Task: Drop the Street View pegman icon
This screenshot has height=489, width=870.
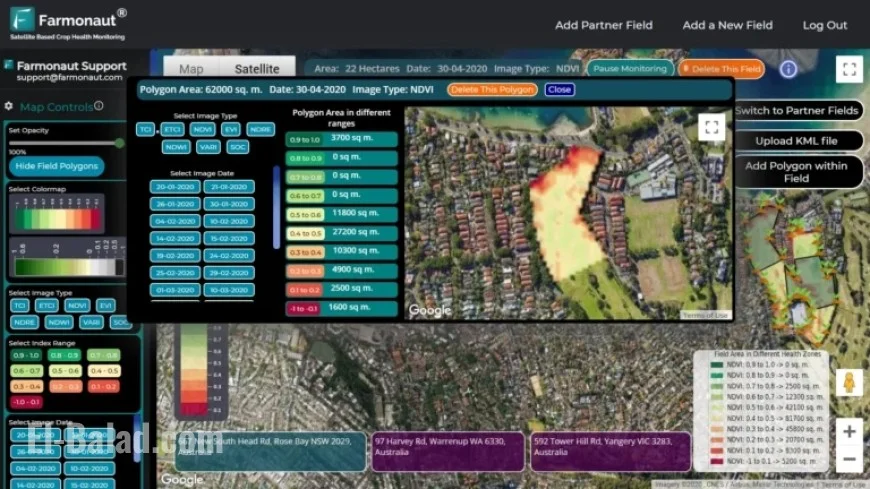Action: [x=849, y=383]
